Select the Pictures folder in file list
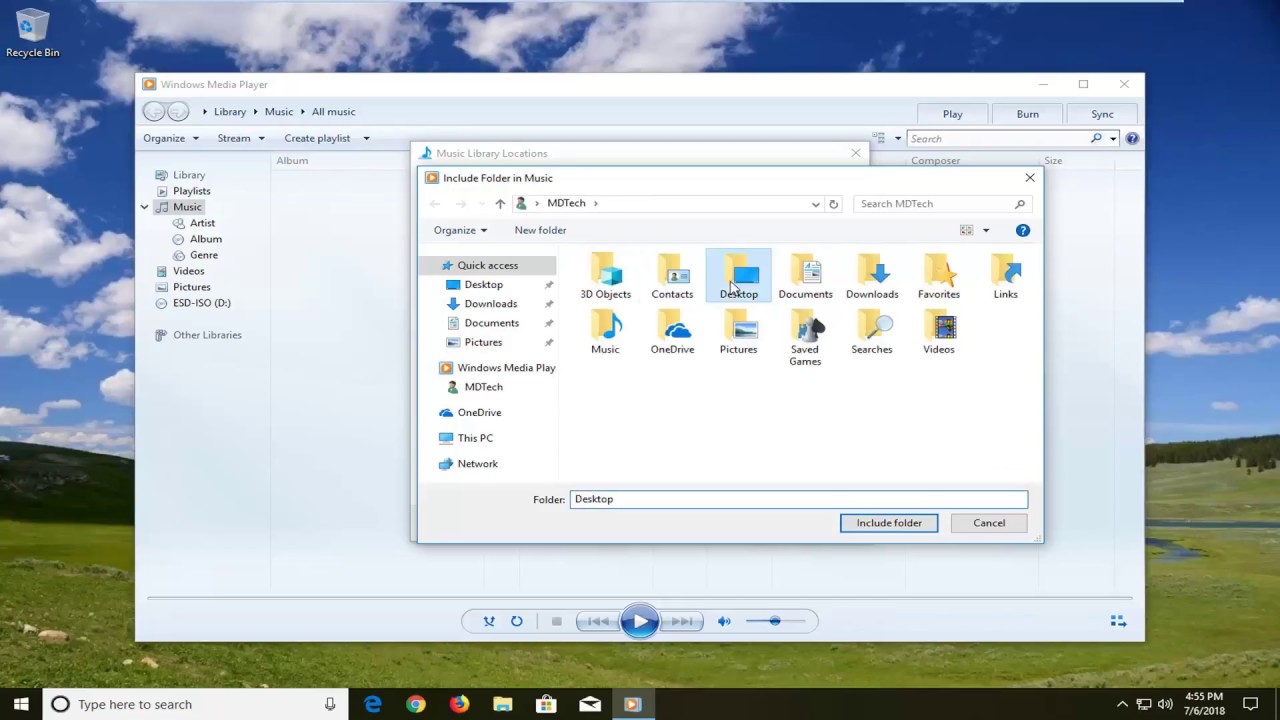 pyautogui.click(x=738, y=331)
